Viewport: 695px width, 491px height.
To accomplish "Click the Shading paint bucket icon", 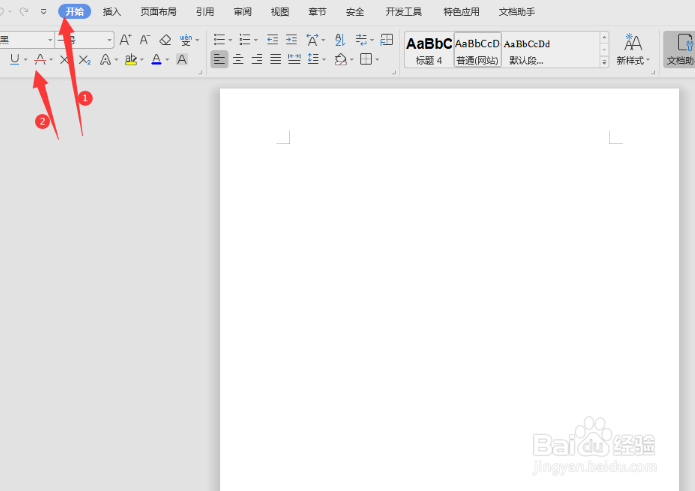I will click(x=341, y=59).
